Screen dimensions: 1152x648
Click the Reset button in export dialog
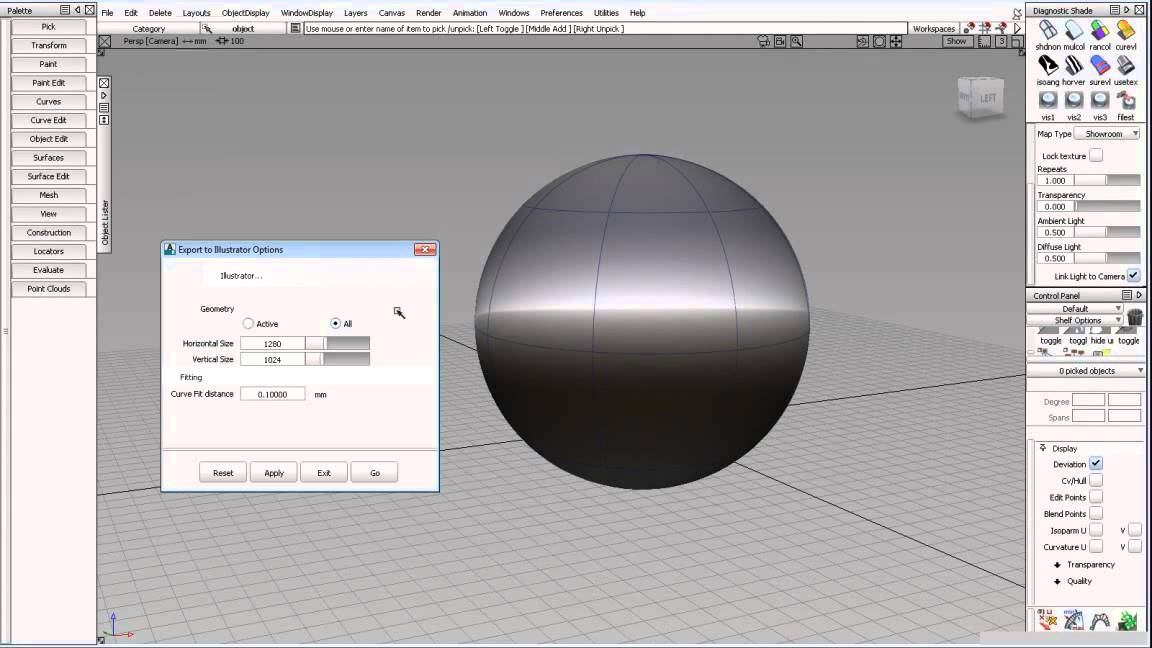pyautogui.click(x=223, y=472)
